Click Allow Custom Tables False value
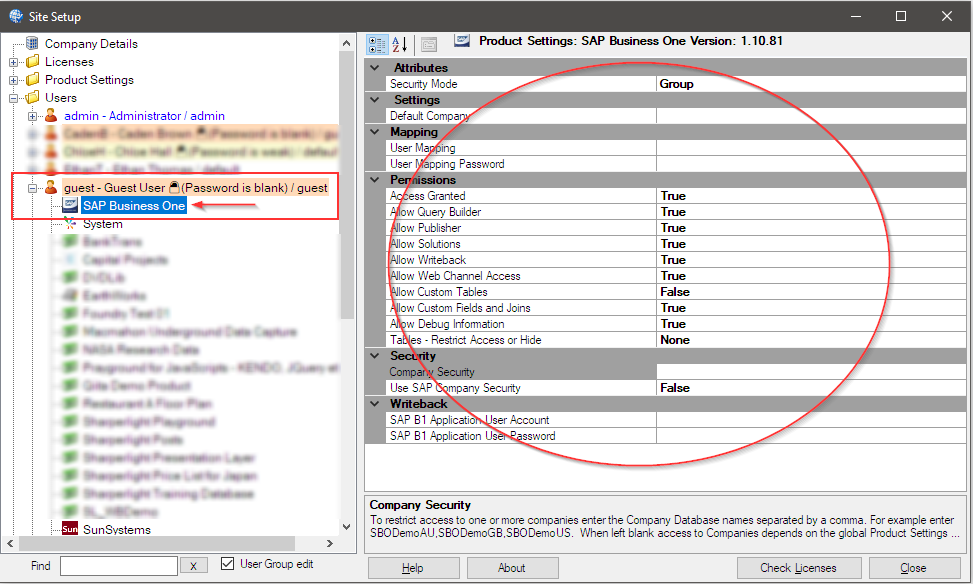Image resolution: width=973 pixels, height=584 pixels. click(810, 292)
